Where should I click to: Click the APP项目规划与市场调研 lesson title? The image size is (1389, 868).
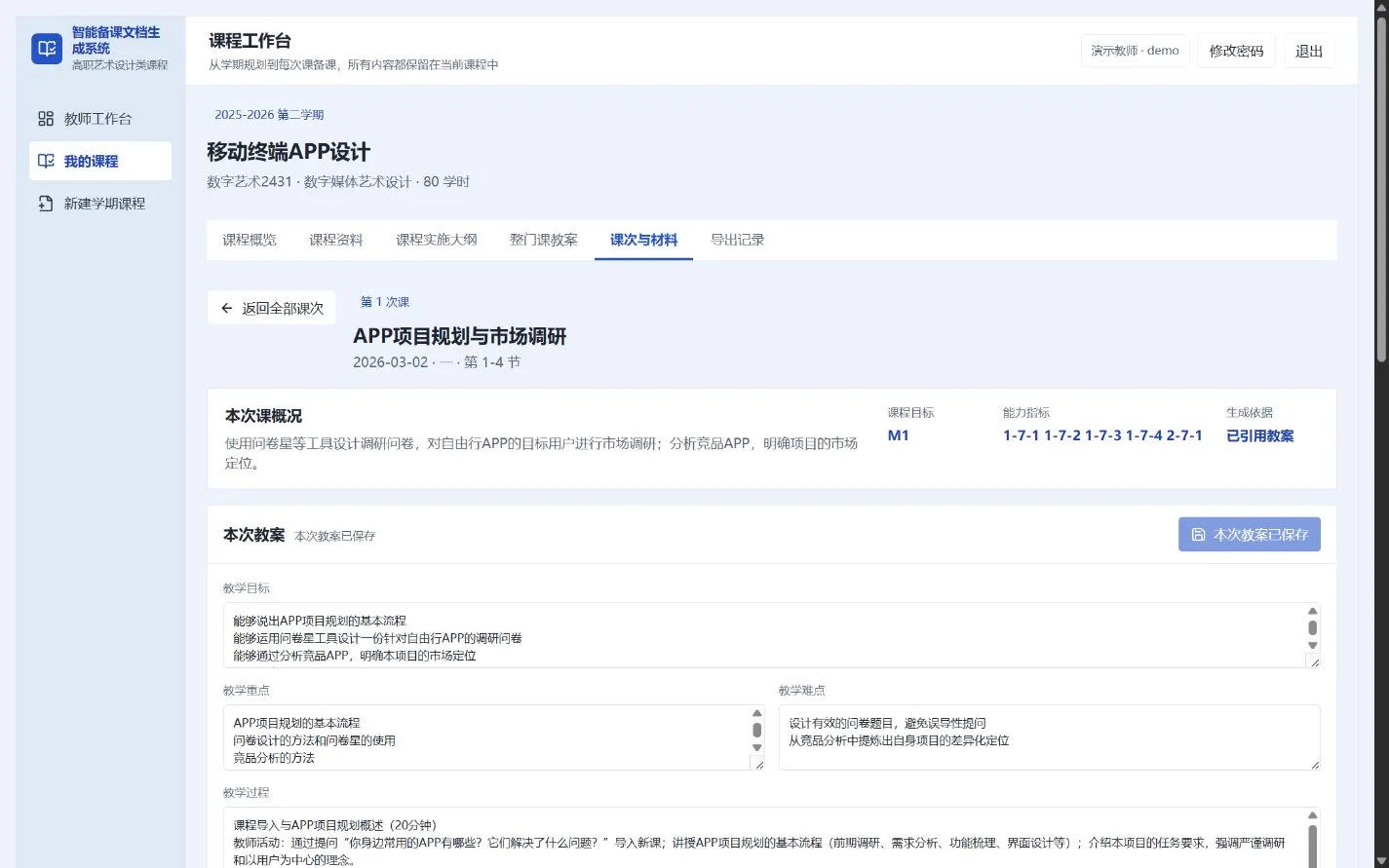click(x=460, y=336)
